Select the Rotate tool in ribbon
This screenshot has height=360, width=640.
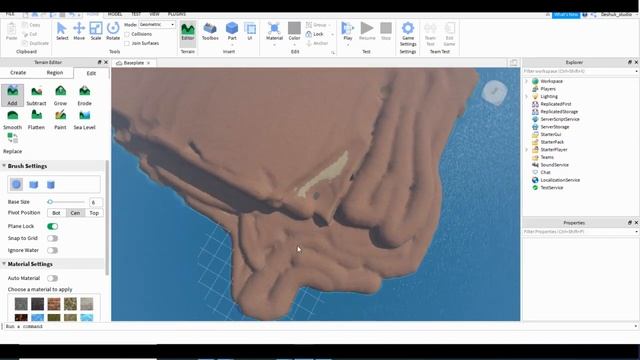[113, 31]
